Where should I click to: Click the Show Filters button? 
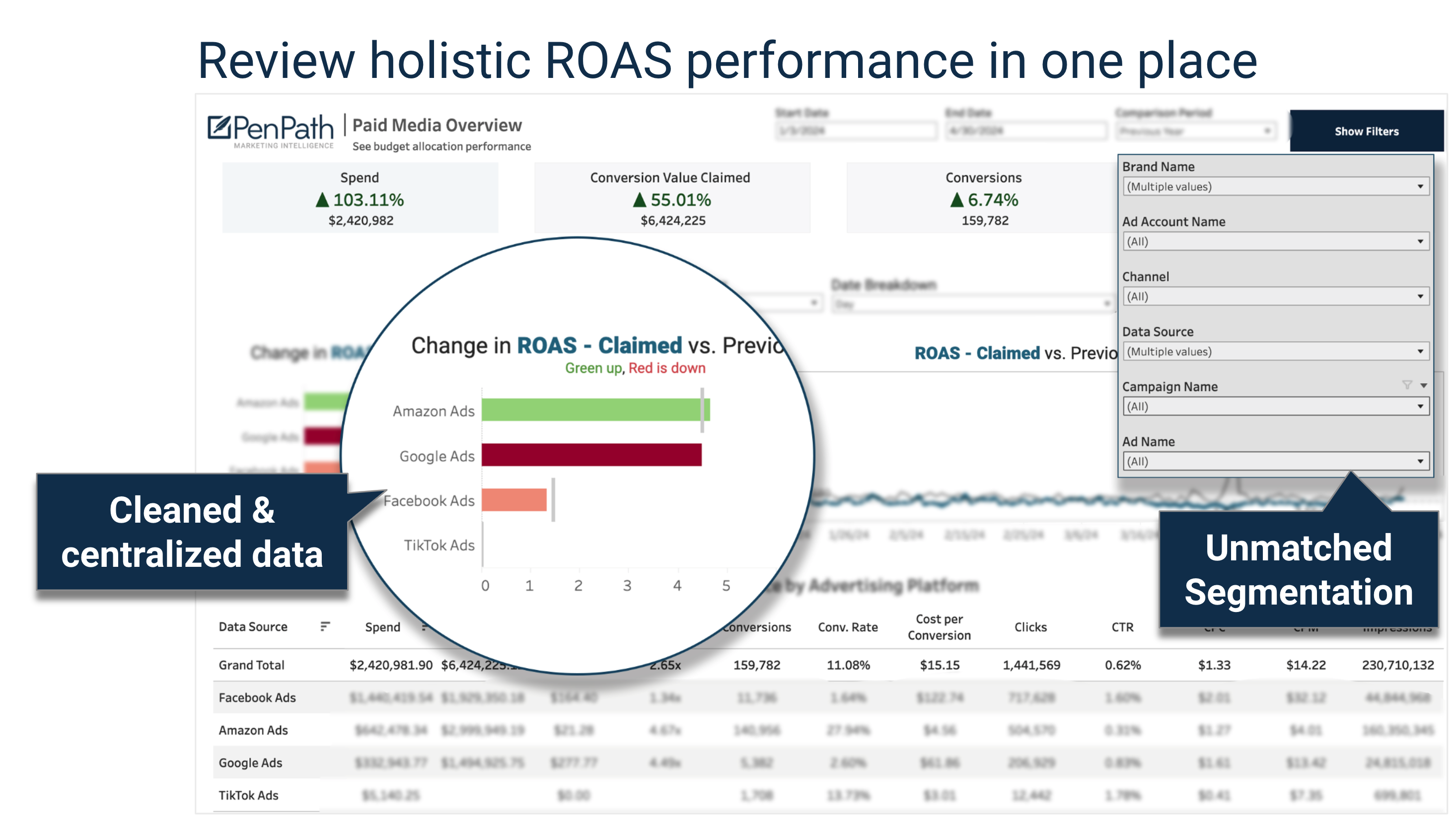[x=1366, y=131]
